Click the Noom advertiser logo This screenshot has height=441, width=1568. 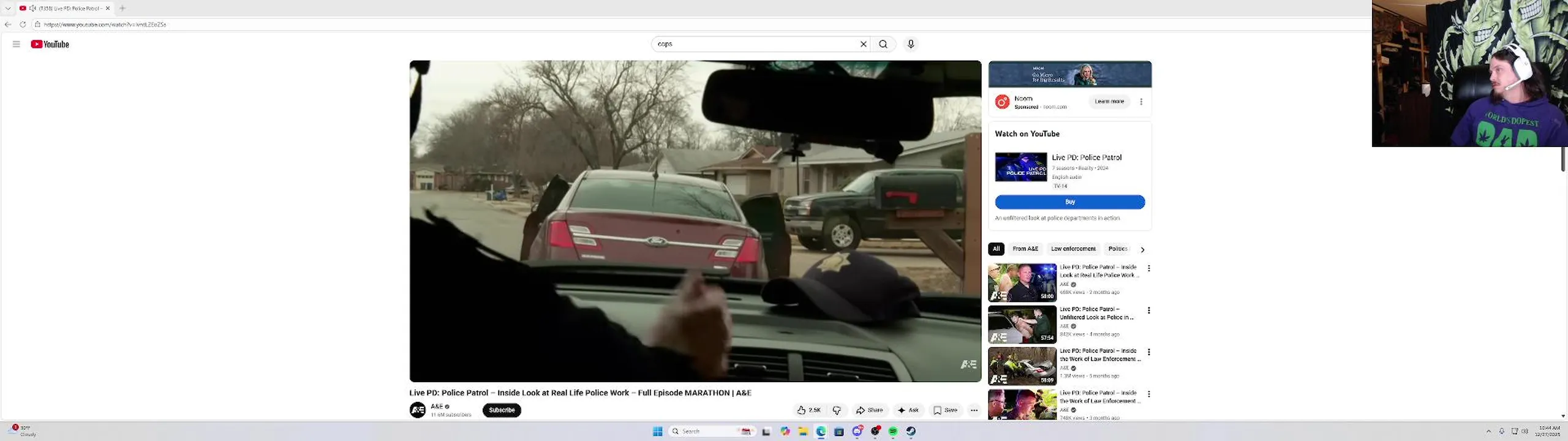pyautogui.click(x=1002, y=102)
